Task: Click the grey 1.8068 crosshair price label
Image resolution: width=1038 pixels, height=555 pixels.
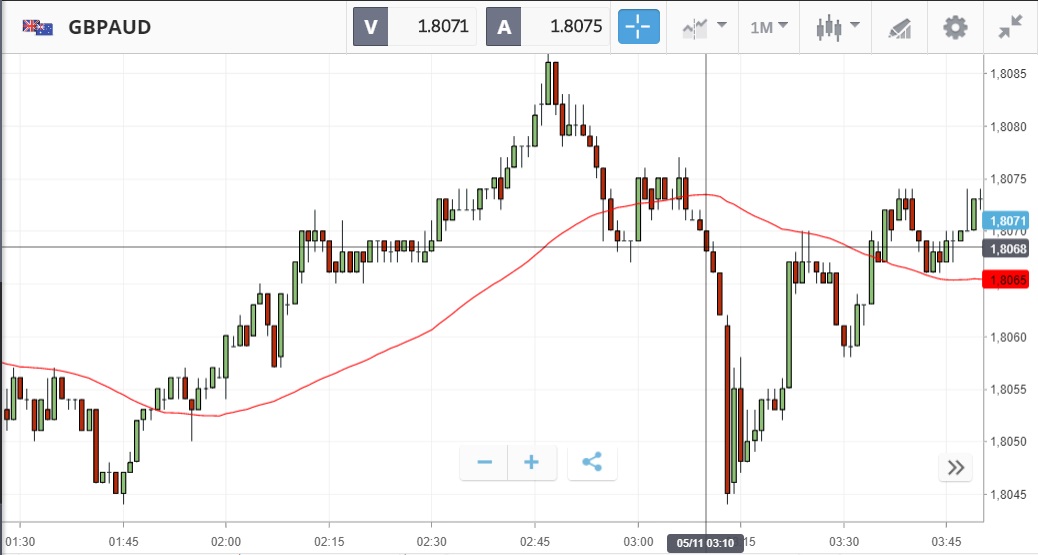Action: point(1009,248)
